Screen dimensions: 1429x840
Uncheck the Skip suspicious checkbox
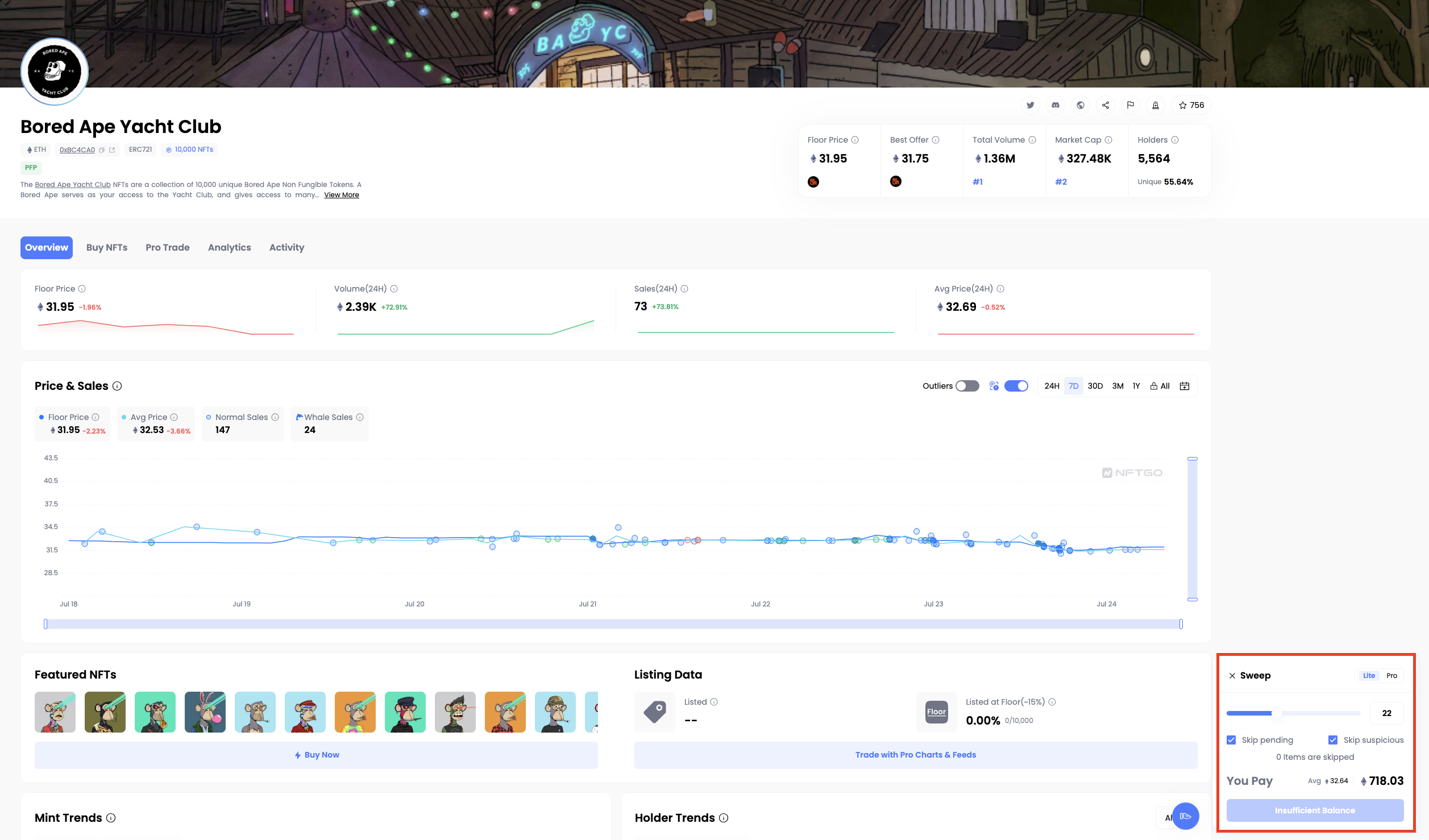[1333, 740]
